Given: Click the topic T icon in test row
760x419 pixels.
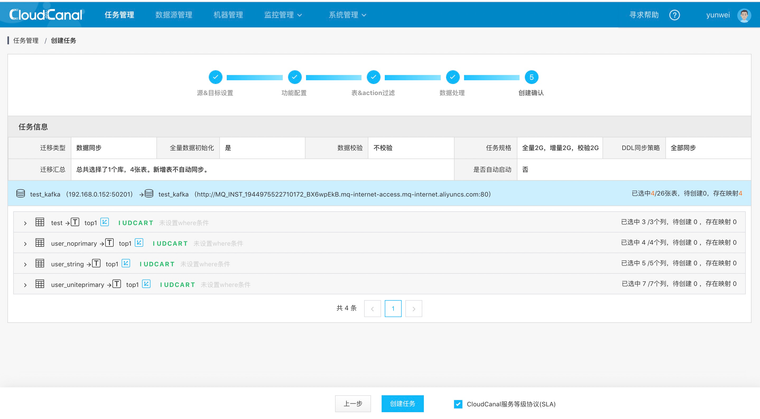Looking at the screenshot, I should (x=75, y=222).
